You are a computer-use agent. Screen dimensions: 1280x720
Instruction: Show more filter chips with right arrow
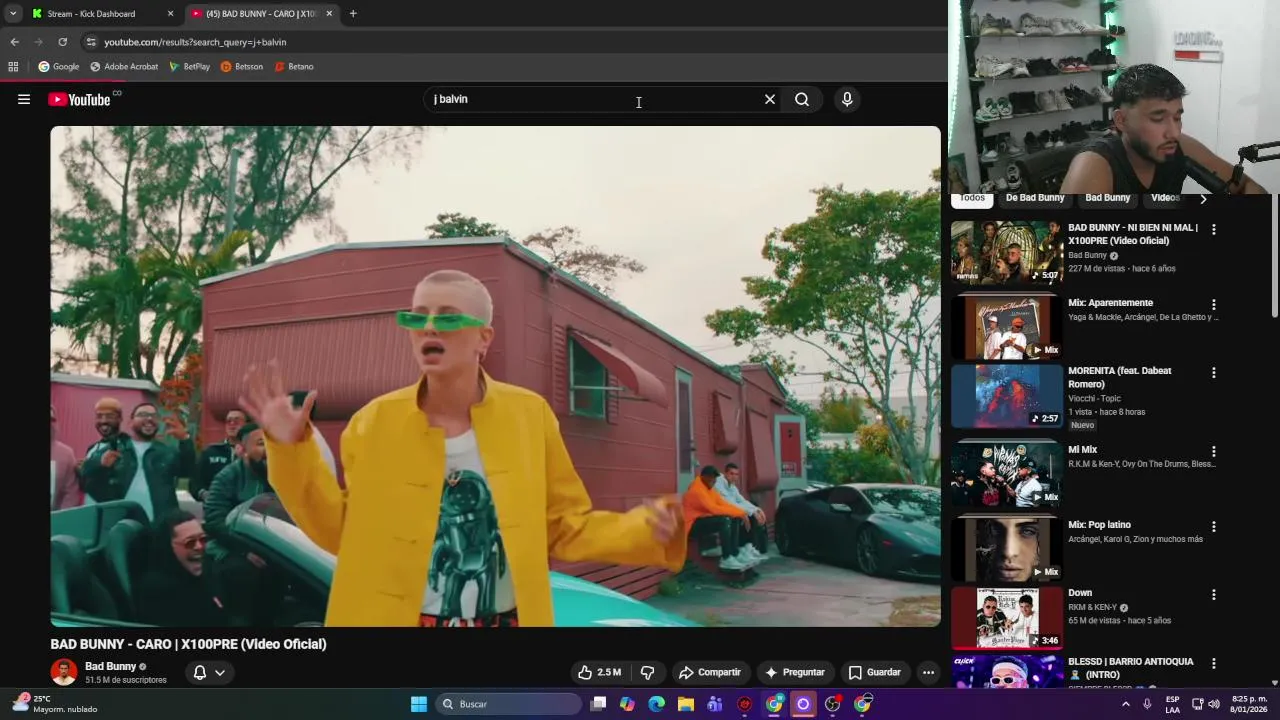pyautogui.click(x=1203, y=199)
